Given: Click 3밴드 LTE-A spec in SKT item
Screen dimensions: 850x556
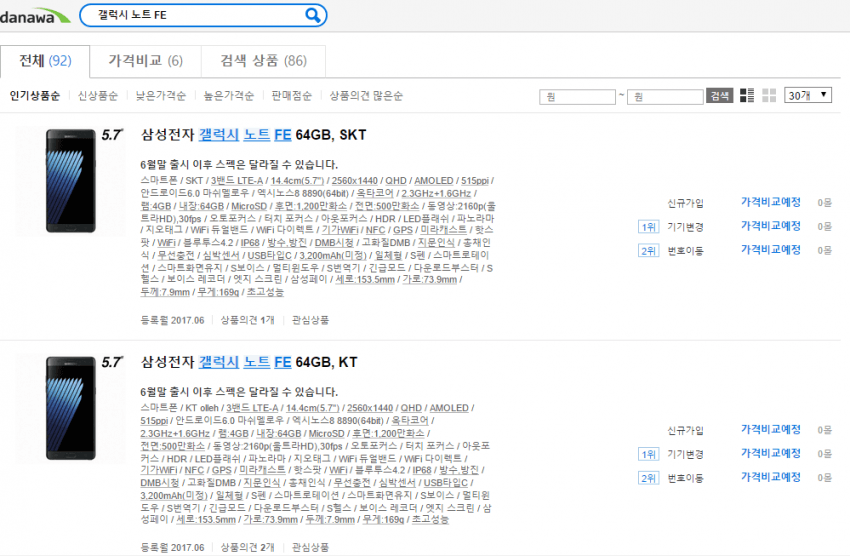Looking at the screenshot, I should (237, 180).
